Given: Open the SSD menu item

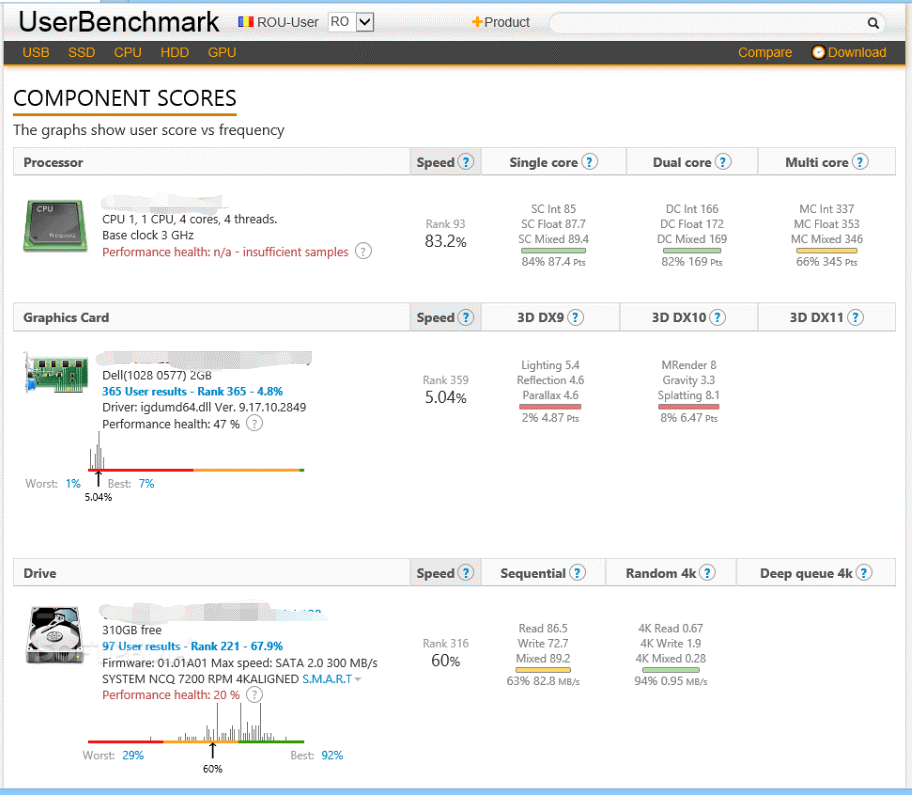Looking at the screenshot, I should click(81, 52).
